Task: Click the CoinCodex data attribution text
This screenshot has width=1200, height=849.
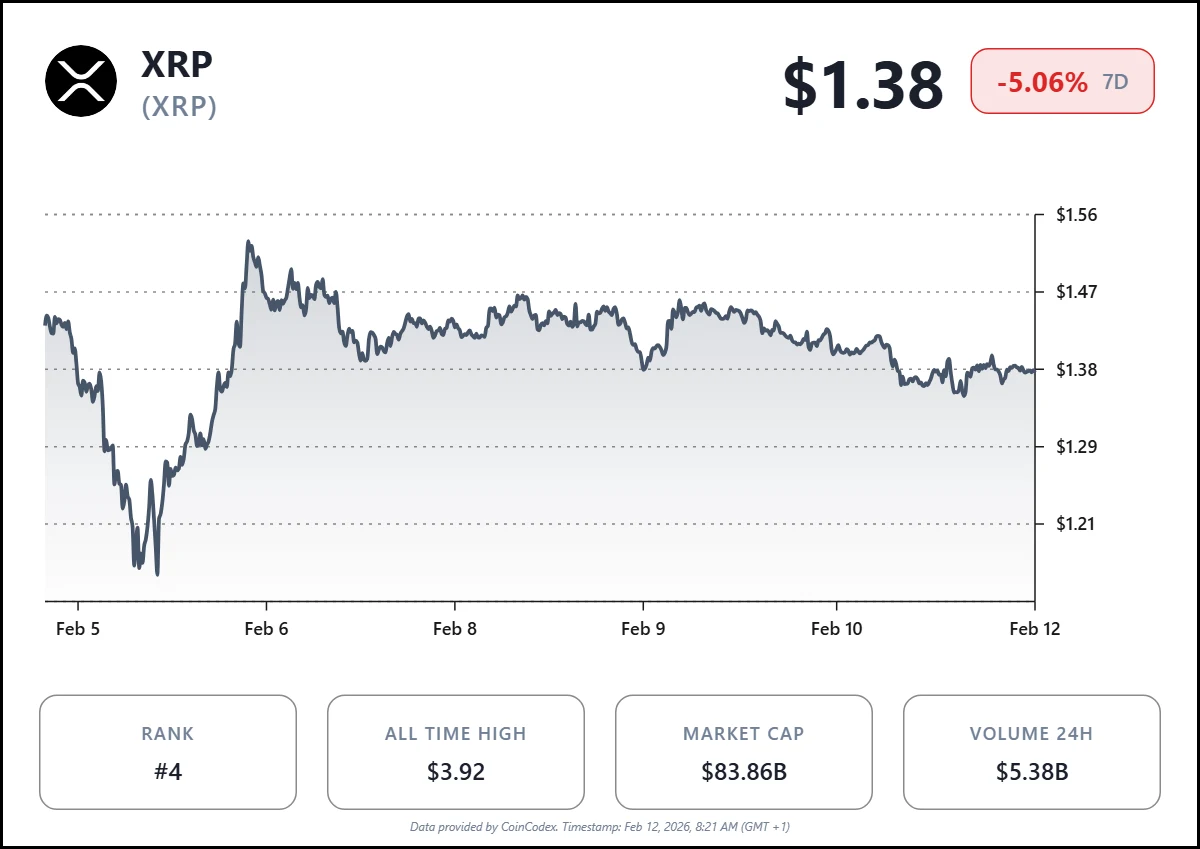Action: tap(600, 827)
